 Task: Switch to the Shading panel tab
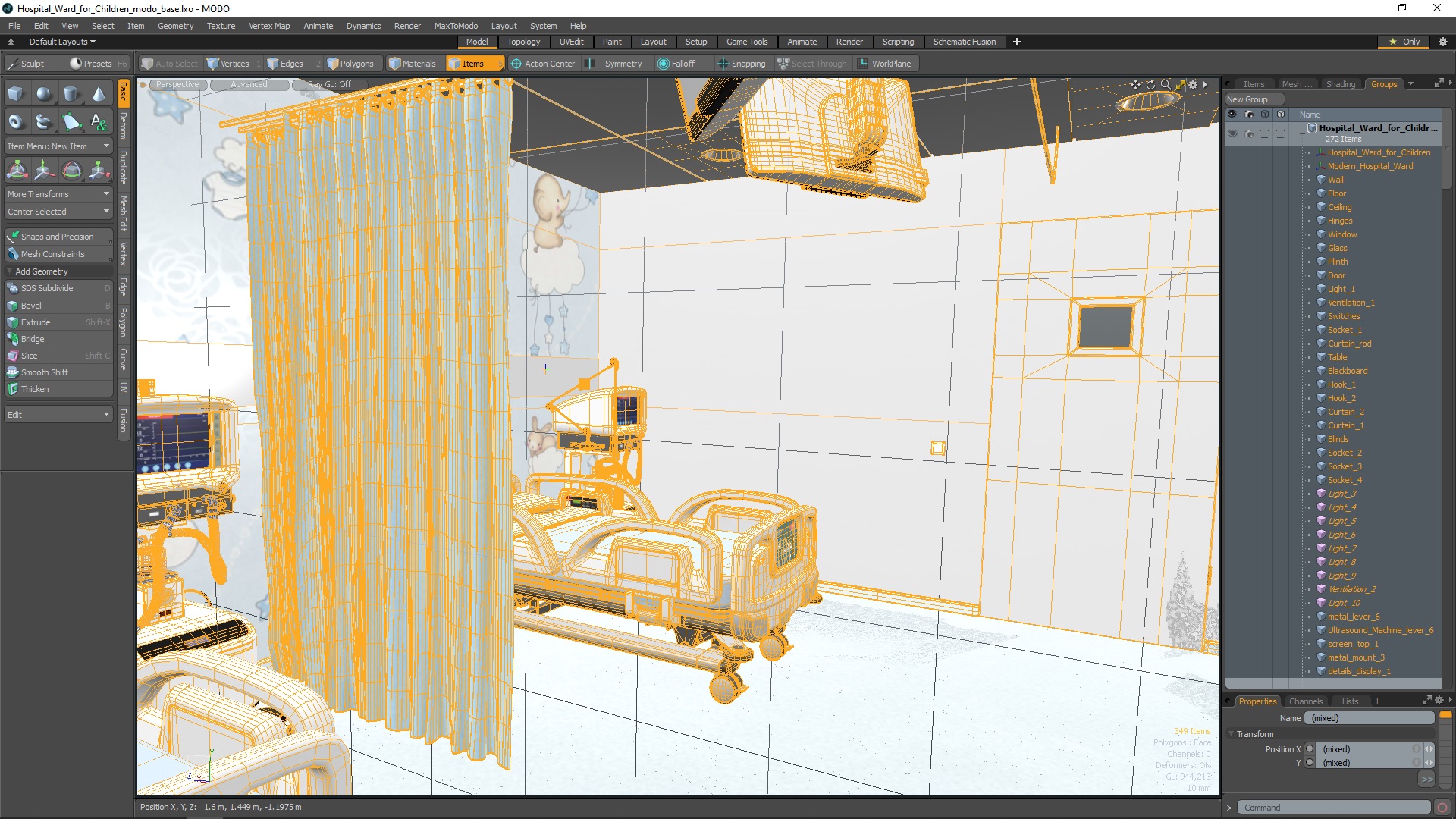tap(1340, 84)
